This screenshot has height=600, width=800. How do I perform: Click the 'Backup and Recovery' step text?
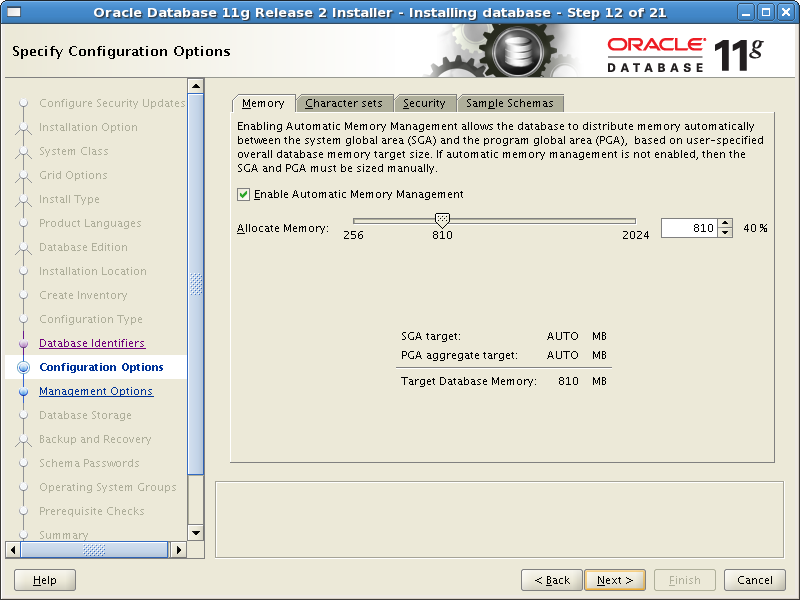[x=95, y=439]
